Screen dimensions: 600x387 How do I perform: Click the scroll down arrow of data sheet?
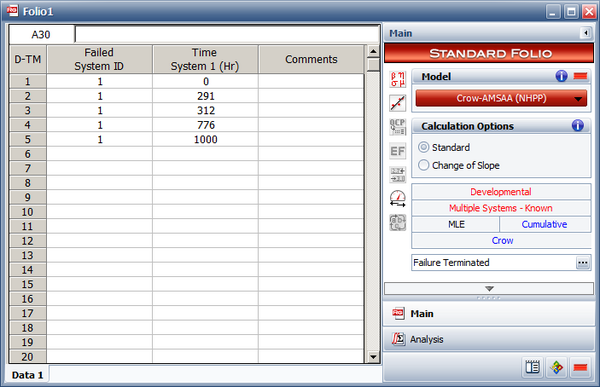(373, 357)
